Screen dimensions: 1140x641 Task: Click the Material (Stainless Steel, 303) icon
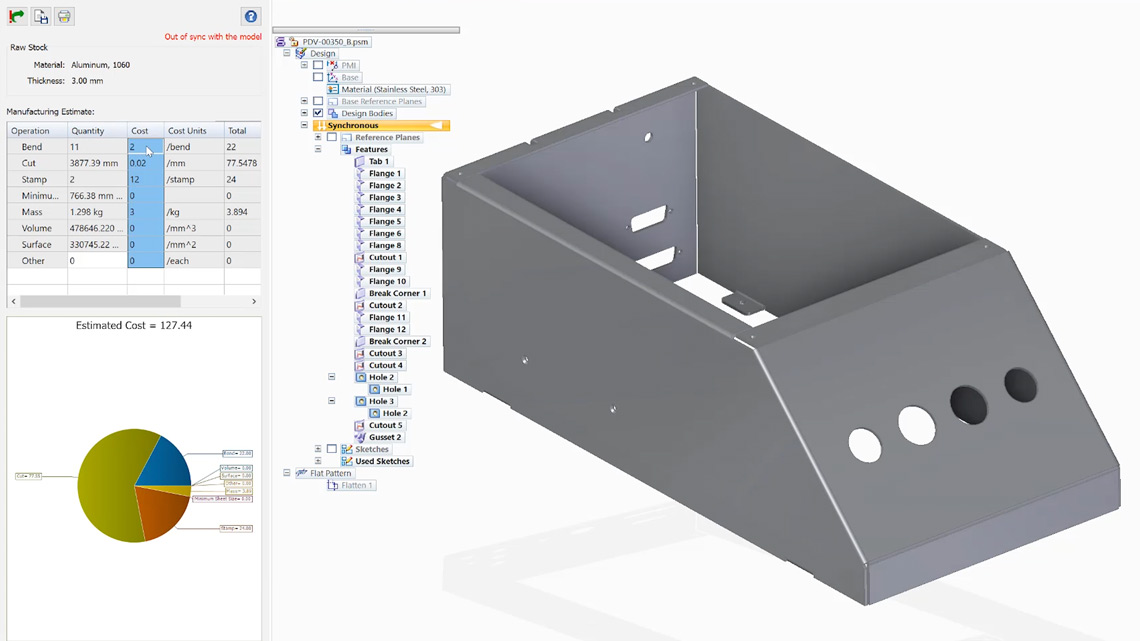(333, 89)
